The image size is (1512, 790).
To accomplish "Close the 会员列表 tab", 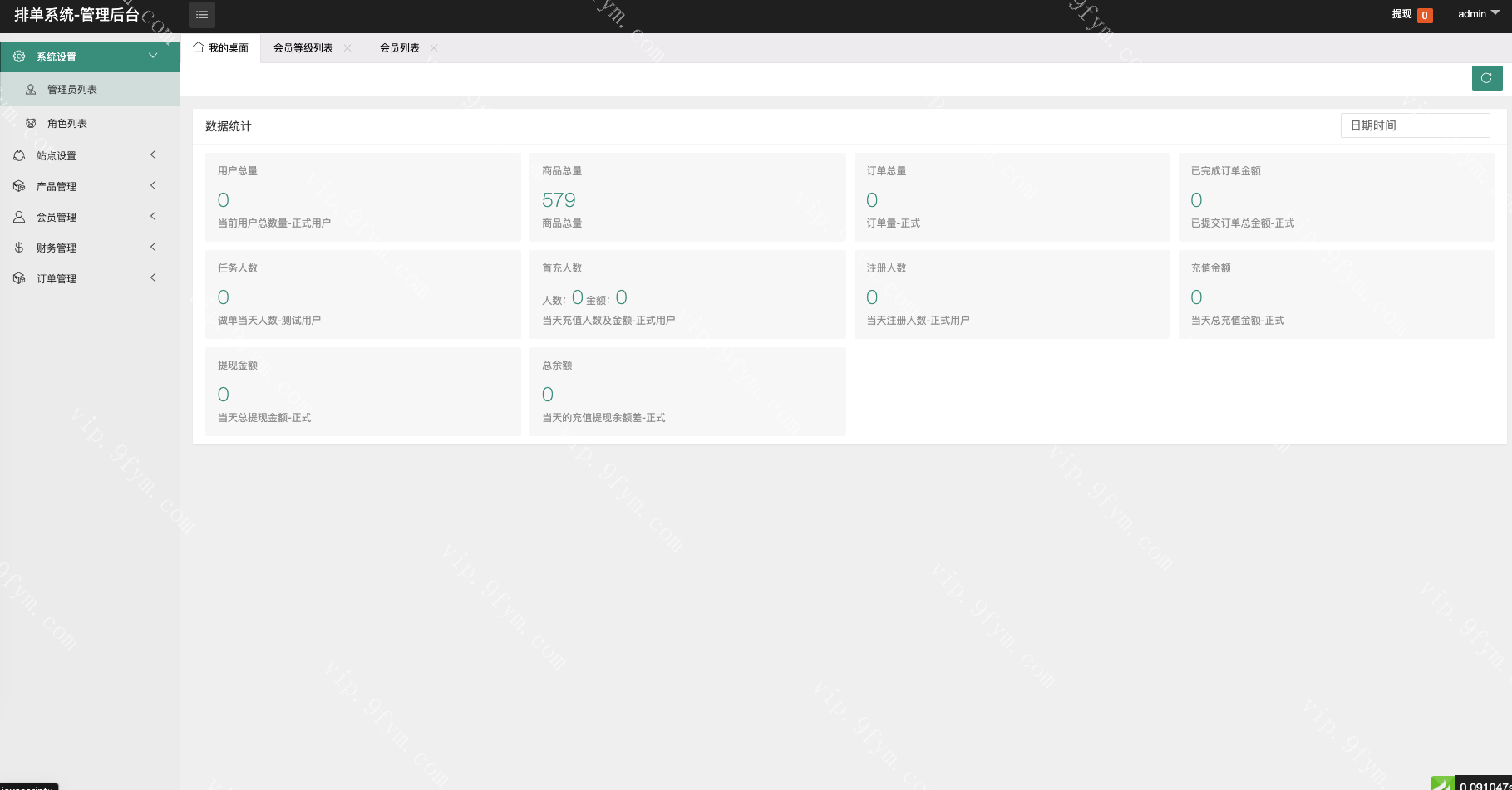I will click(x=434, y=48).
